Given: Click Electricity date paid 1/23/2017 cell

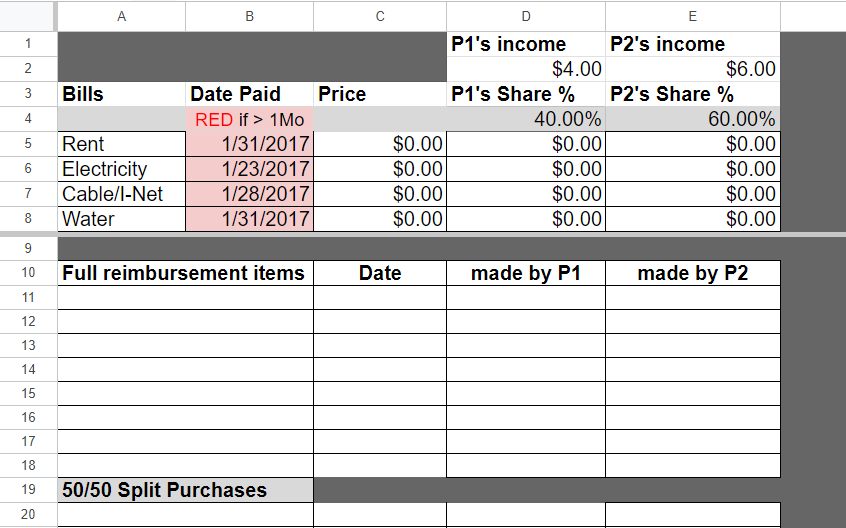Looking at the screenshot, I should pos(249,169).
